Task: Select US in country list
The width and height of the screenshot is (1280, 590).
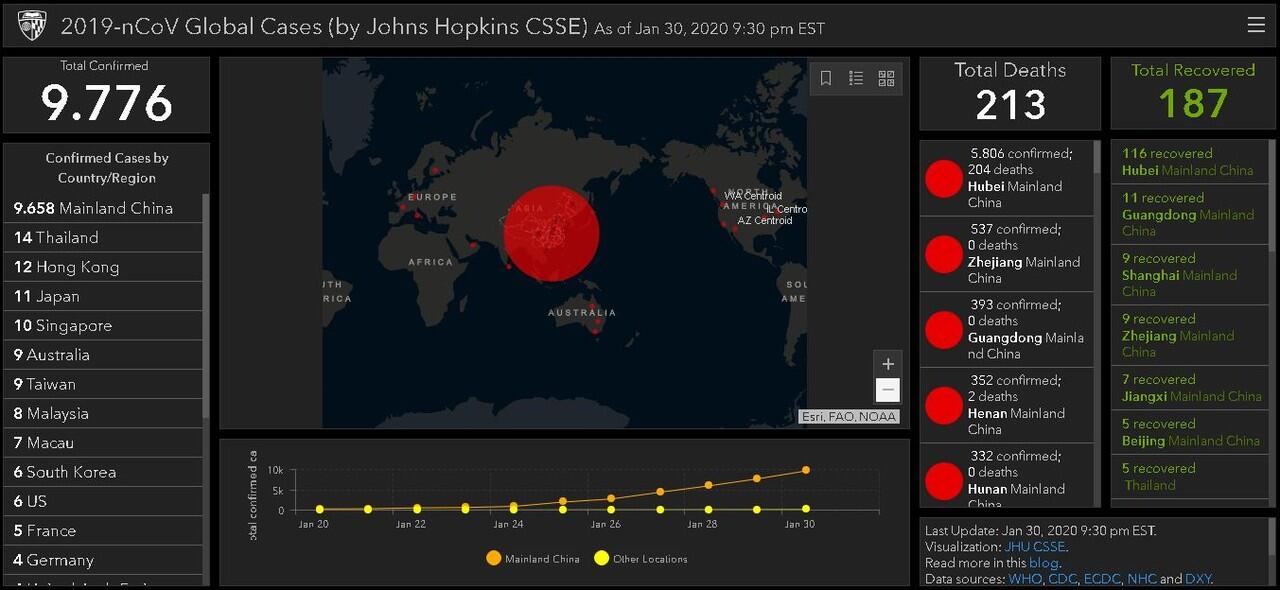Action: pyautogui.click(x=103, y=501)
